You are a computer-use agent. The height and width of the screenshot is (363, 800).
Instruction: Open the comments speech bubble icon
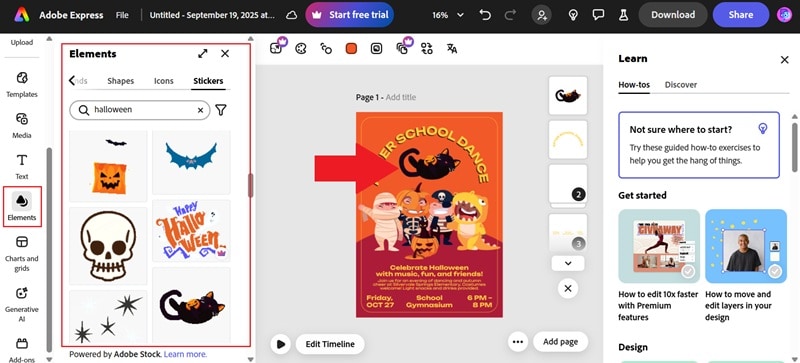coord(598,15)
